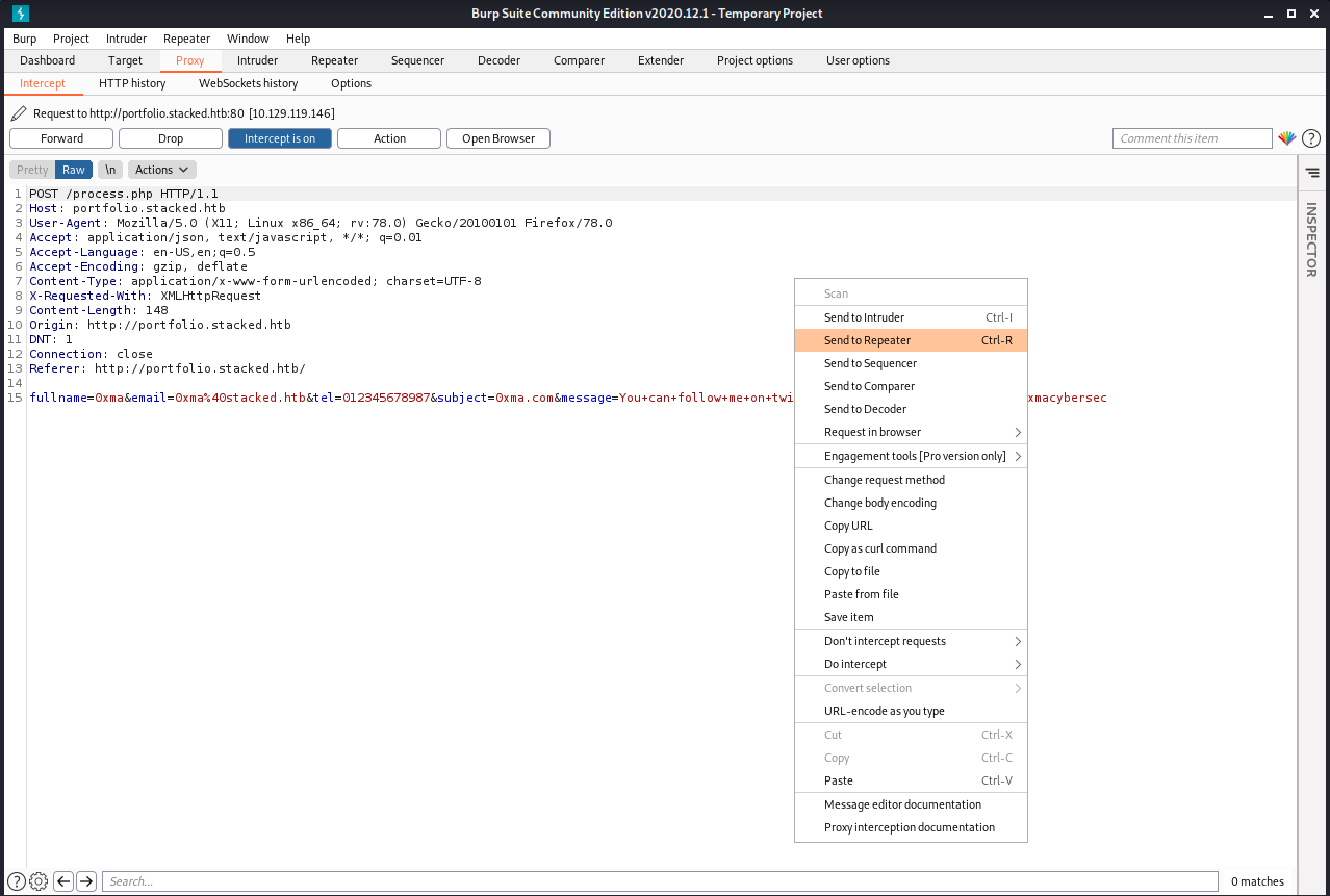Open the Project menu
This screenshot has width=1330, height=896.
[71, 39]
